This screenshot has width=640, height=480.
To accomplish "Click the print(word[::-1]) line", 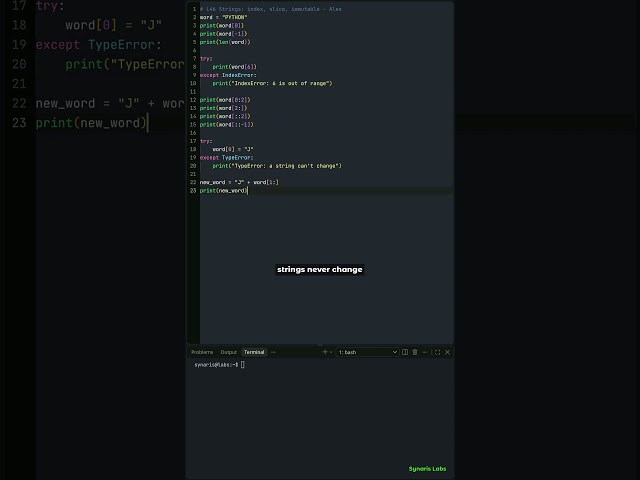I will pos(227,124).
